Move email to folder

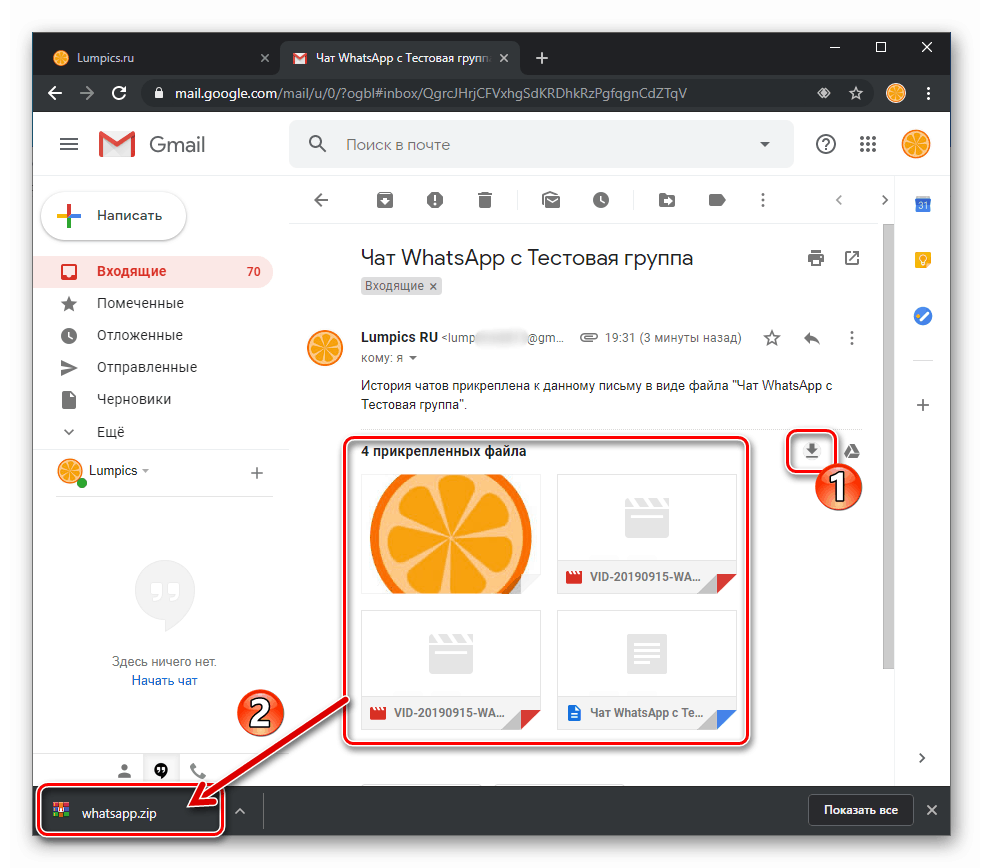[667, 200]
